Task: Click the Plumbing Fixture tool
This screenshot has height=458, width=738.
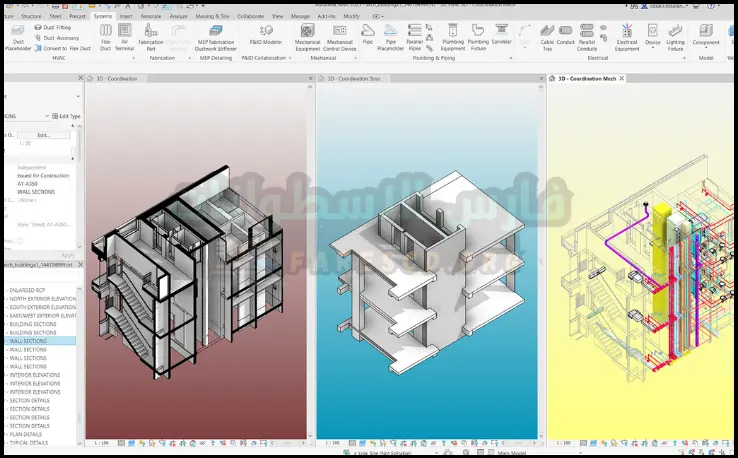Action: [x=478, y=38]
